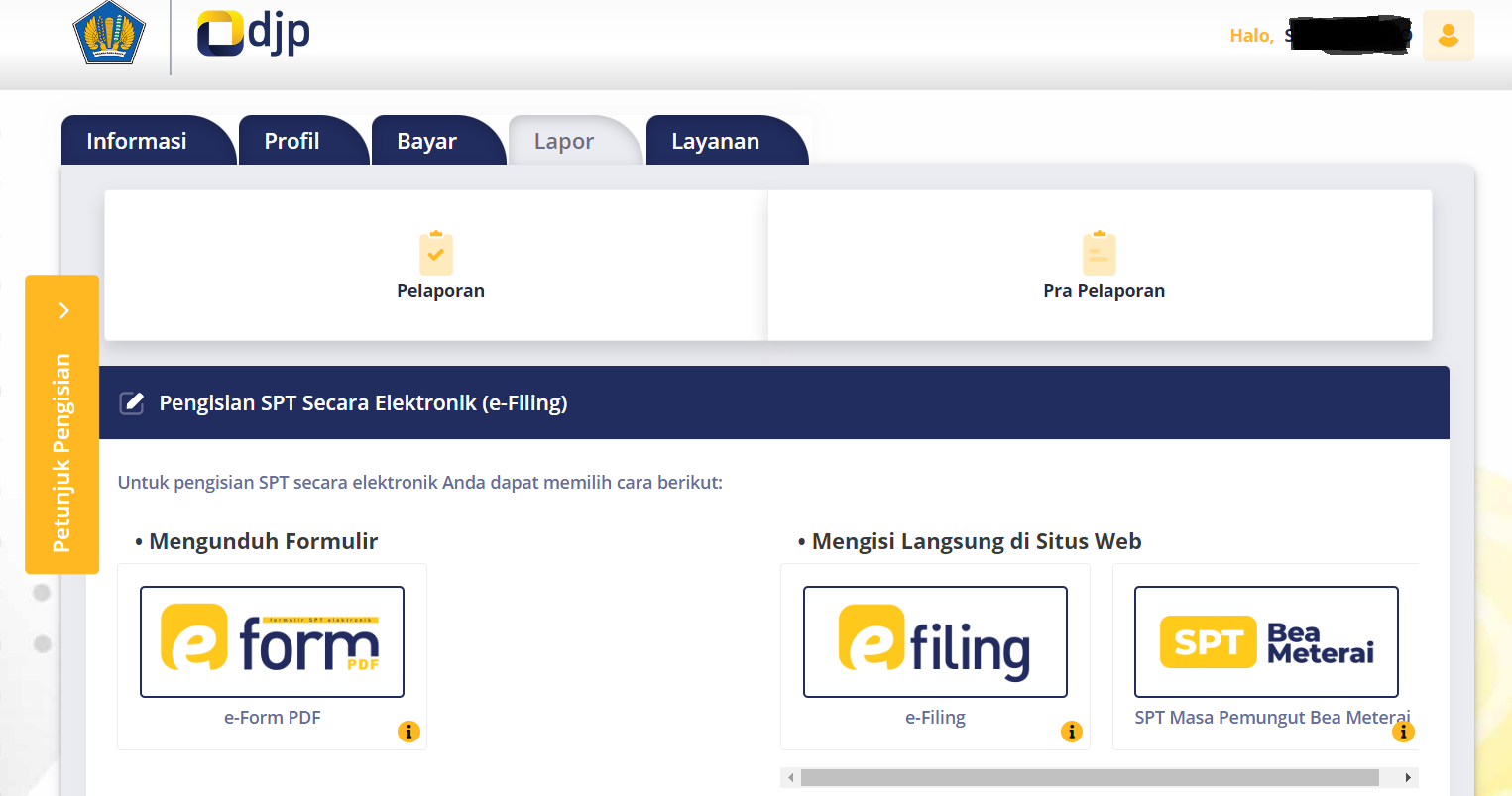This screenshot has width=1512, height=796.
Task: Click the horizontal scrollbar right arrow
Action: [x=1408, y=777]
